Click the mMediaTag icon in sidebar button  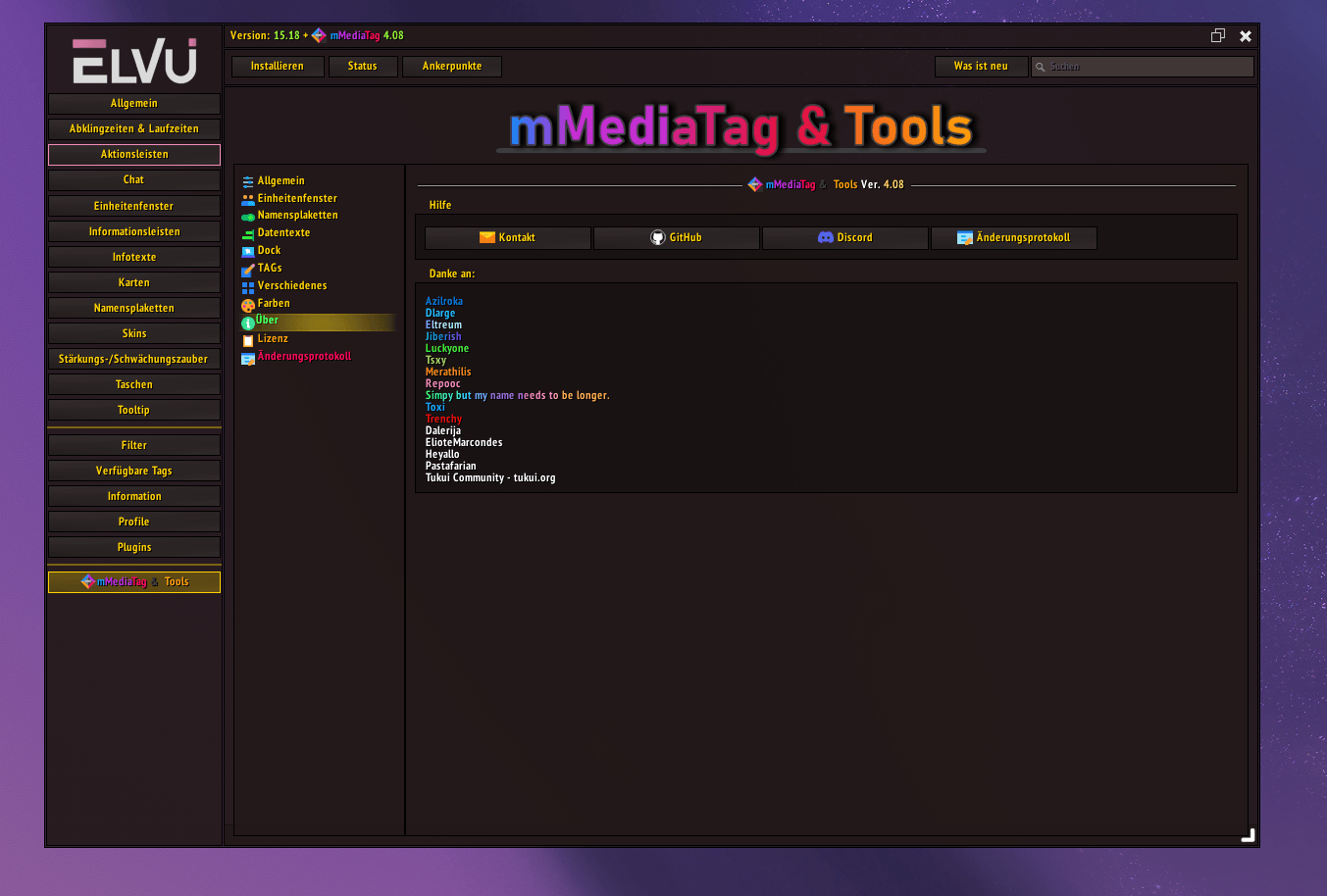88,581
